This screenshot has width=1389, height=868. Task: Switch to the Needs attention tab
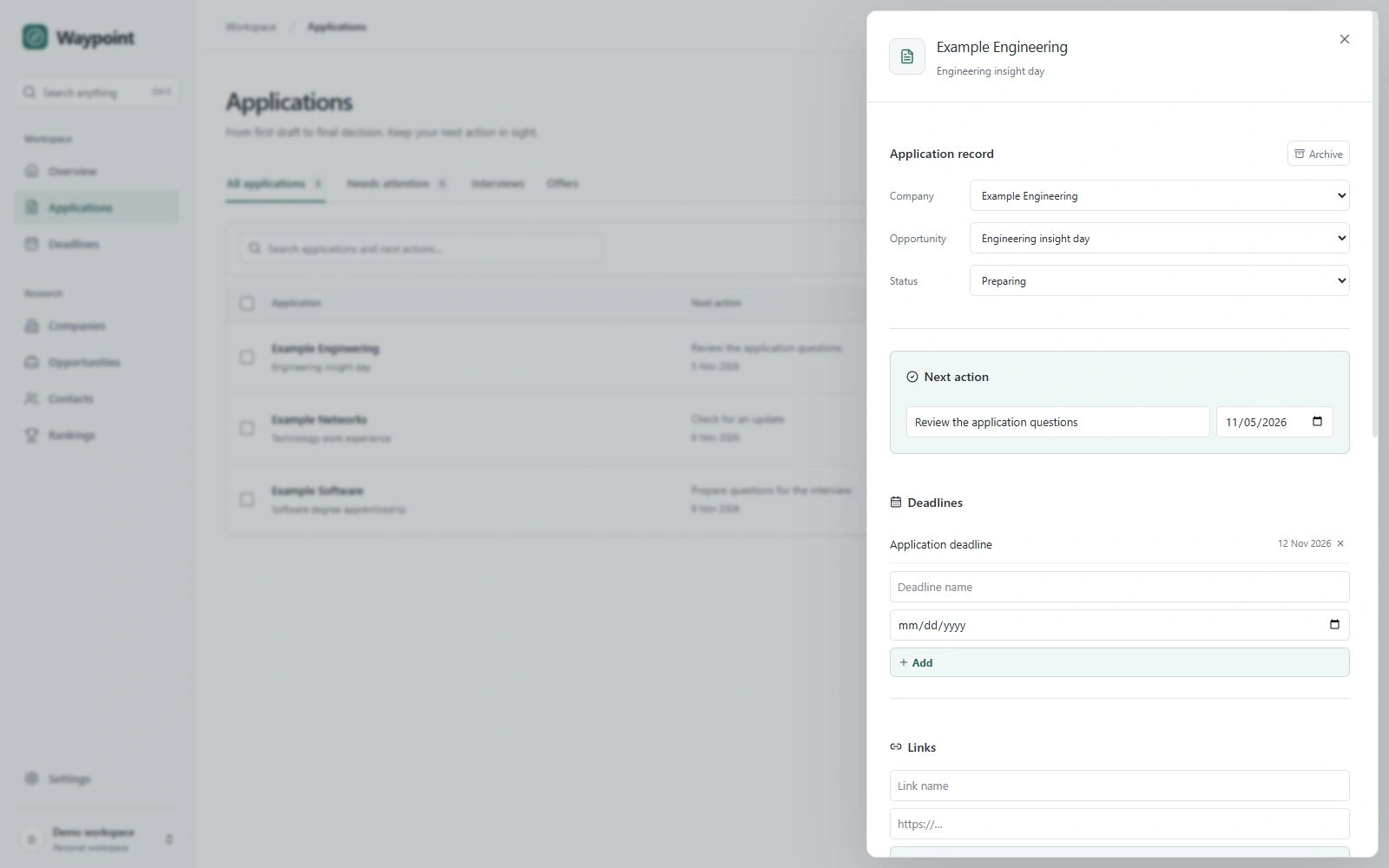tap(397, 184)
